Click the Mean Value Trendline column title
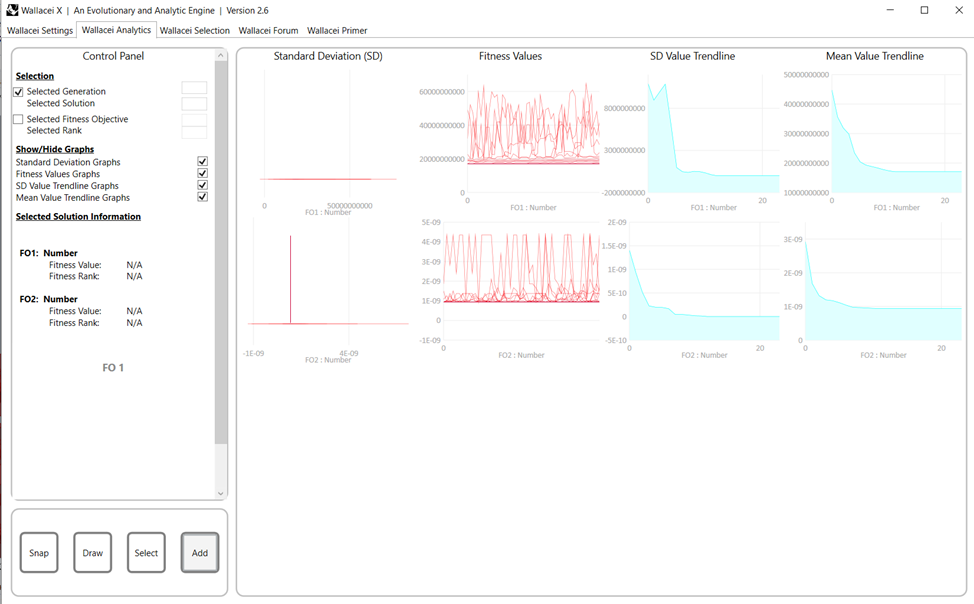974x604 pixels. [x=875, y=56]
